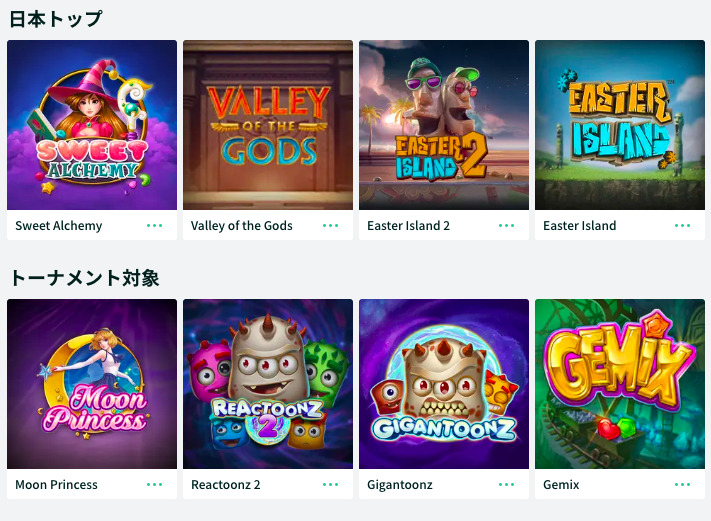Select the Moon Princess game artwork
The height and width of the screenshot is (521, 711).
pyautogui.click(x=92, y=384)
